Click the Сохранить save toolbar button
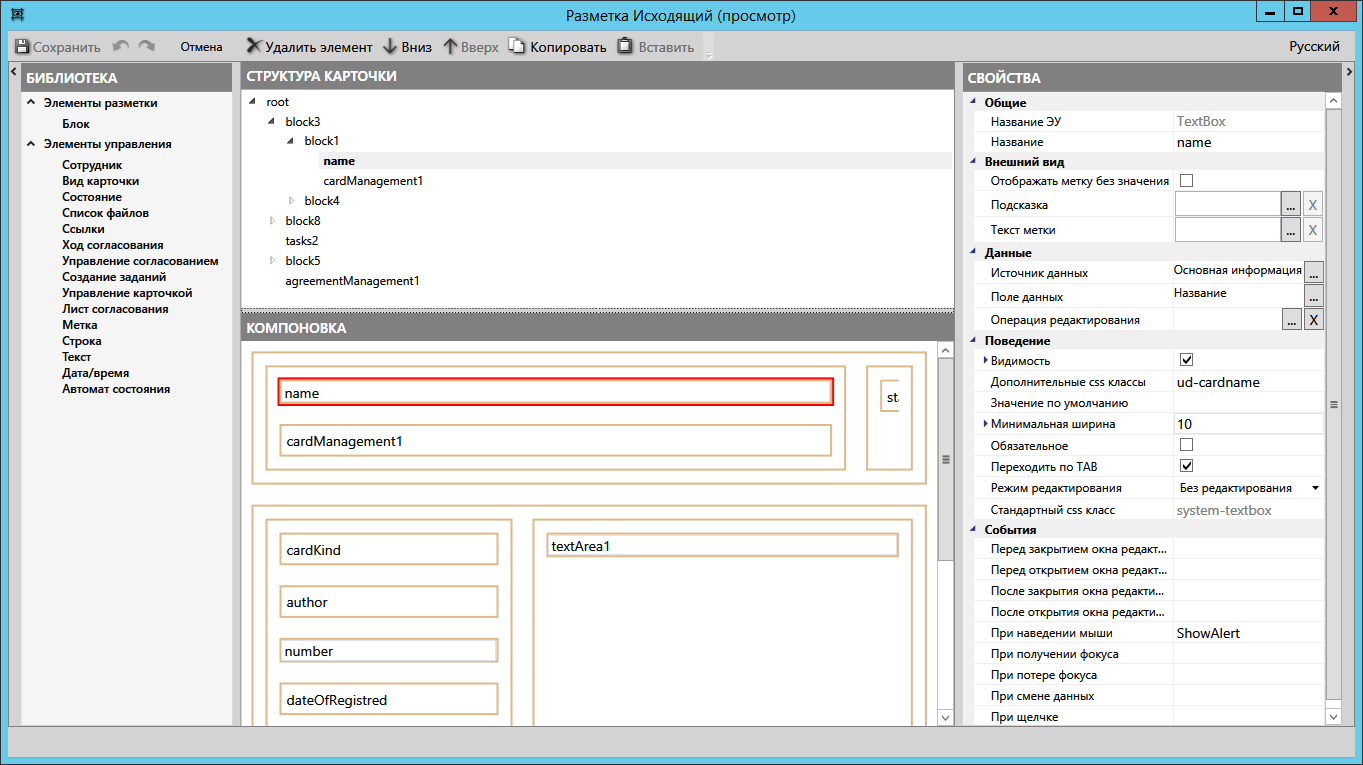 point(58,47)
